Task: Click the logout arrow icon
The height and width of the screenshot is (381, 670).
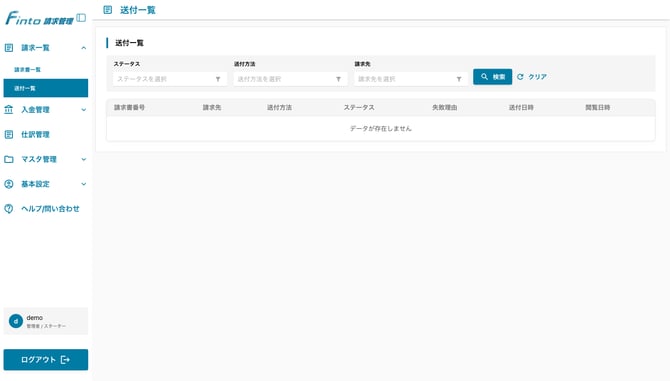Action: 65,360
